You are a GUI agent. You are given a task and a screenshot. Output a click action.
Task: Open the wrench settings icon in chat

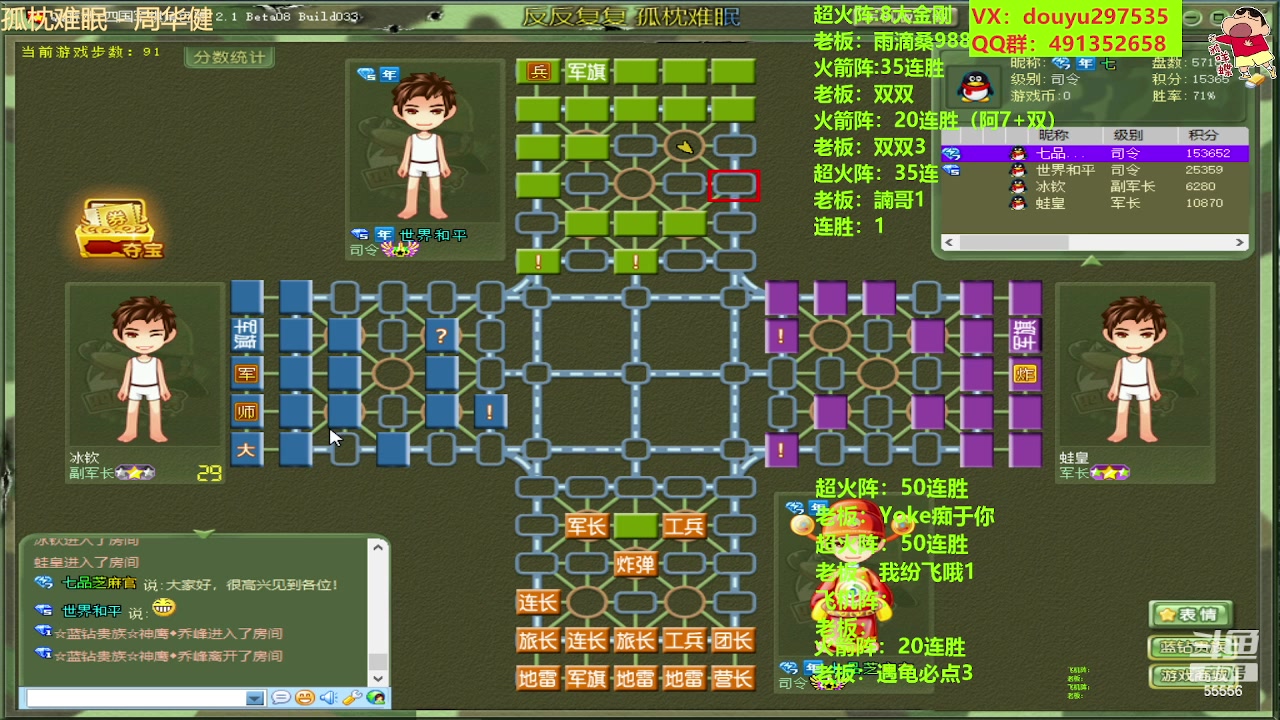pyautogui.click(x=352, y=698)
